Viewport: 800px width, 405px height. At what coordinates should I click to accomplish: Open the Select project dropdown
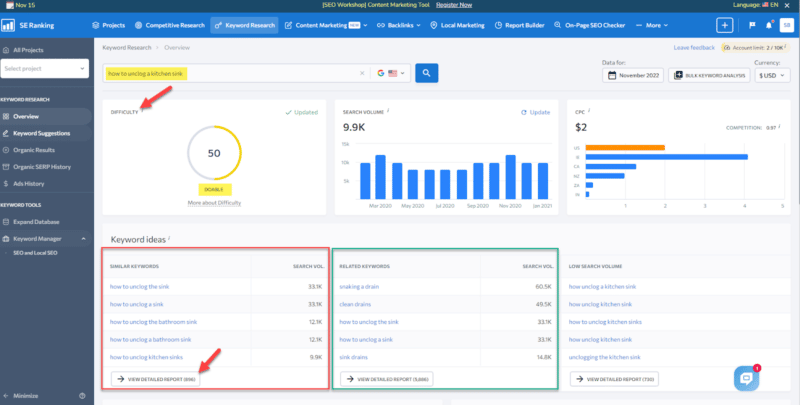pyautogui.click(x=45, y=68)
